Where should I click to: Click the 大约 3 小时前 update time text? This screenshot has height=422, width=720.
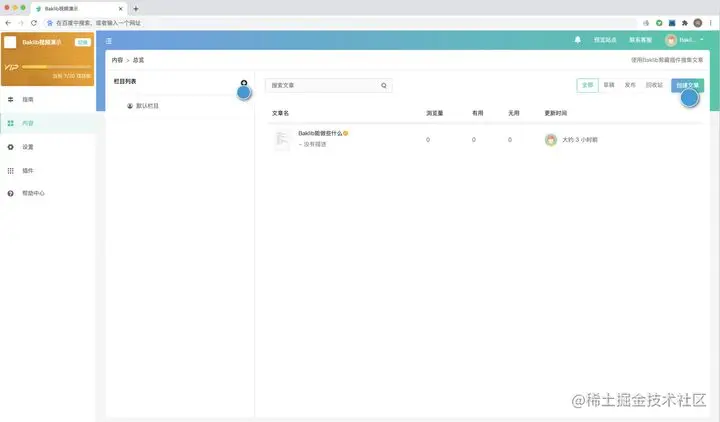(x=580, y=140)
